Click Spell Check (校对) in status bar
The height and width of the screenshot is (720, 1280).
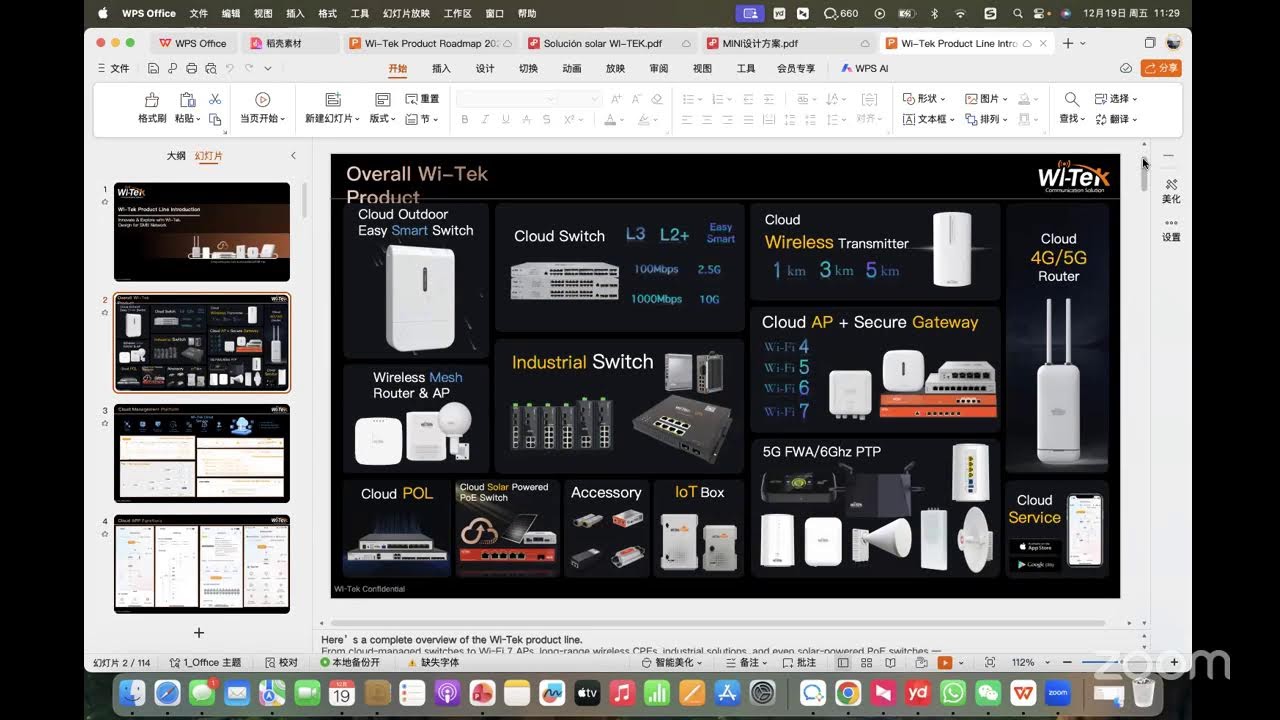[x=281, y=662]
